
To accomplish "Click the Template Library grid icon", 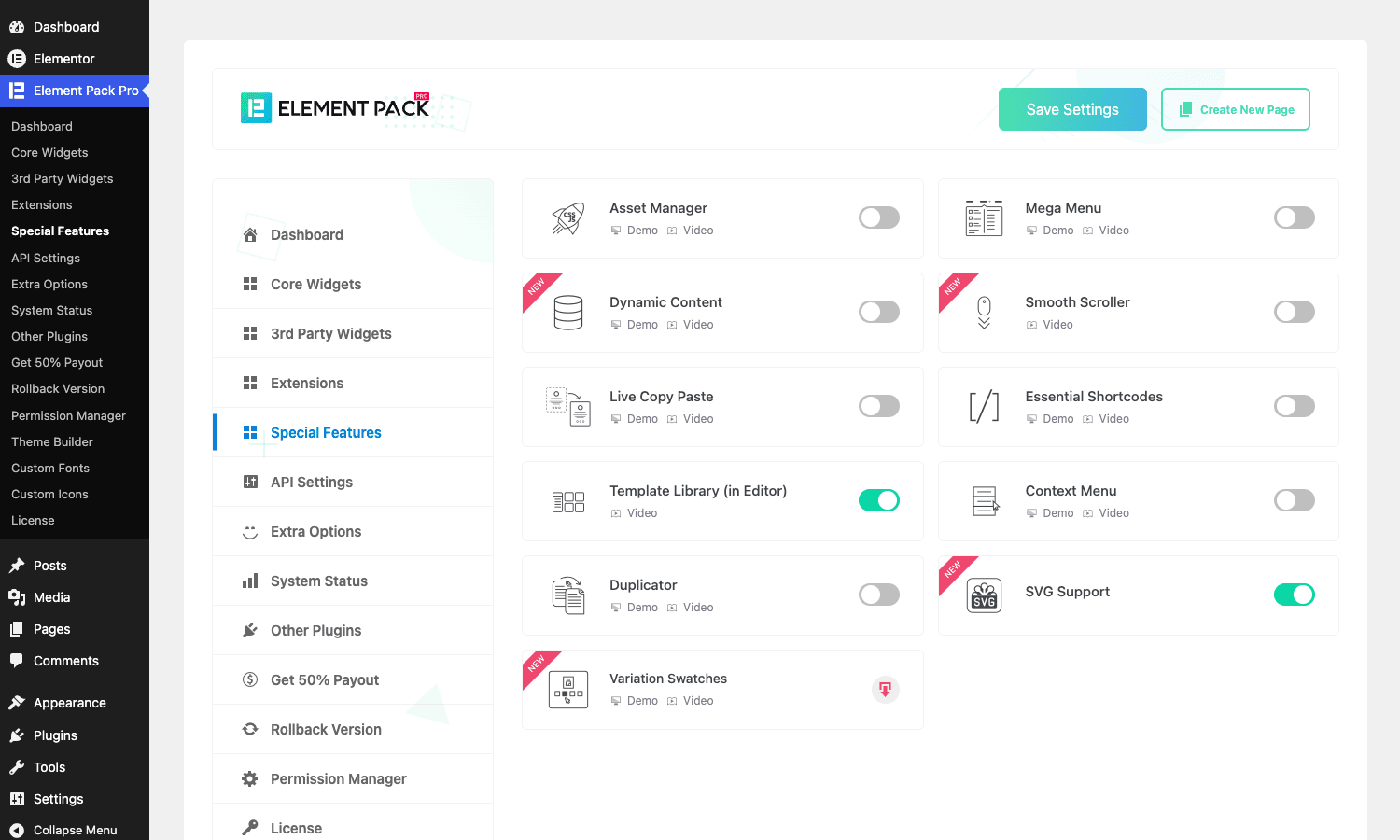I will [x=568, y=502].
